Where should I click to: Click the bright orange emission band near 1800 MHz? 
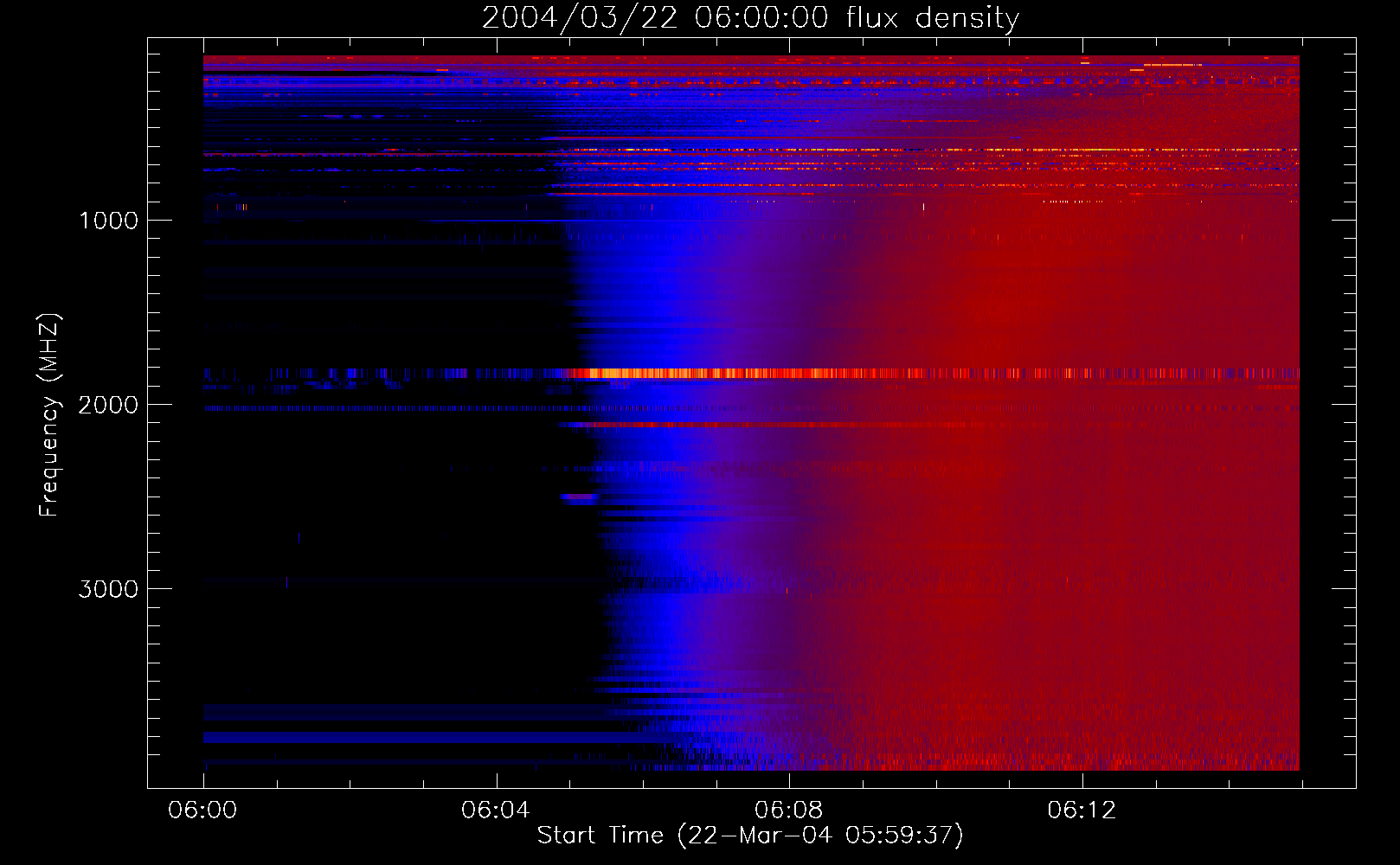coord(751,374)
